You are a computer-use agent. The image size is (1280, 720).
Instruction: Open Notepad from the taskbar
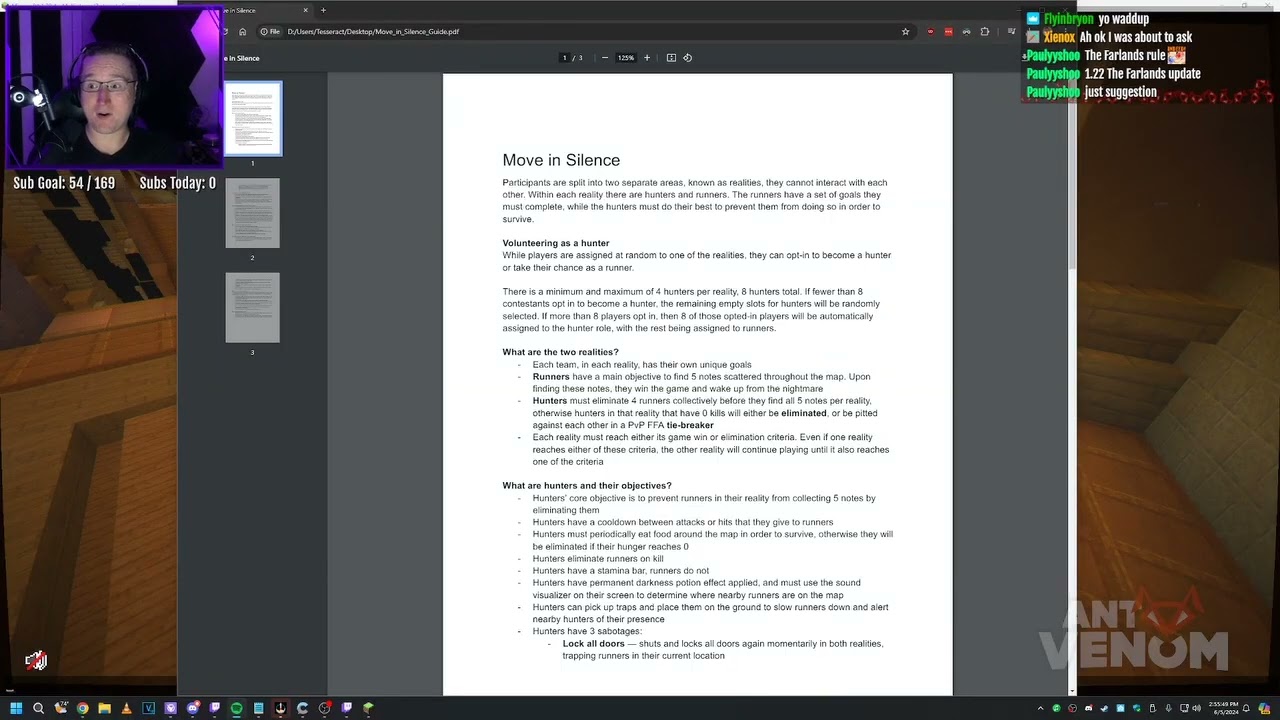coord(258,708)
